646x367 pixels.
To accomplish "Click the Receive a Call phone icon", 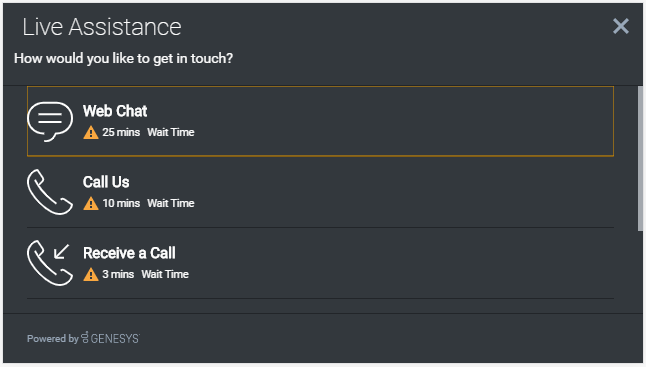I will click(x=50, y=263).
